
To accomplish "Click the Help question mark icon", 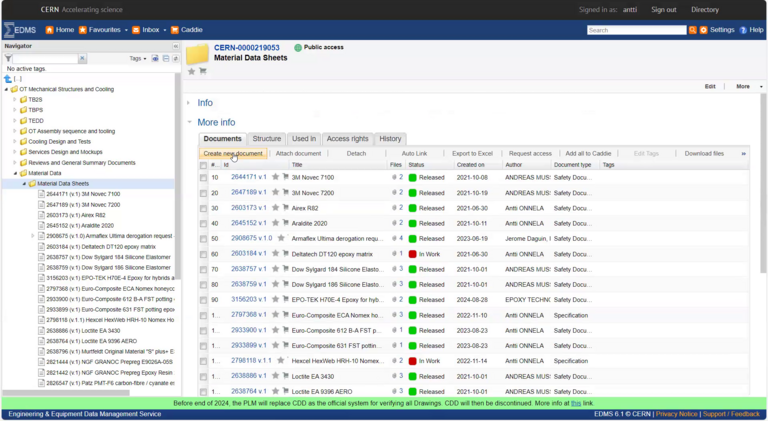I will click(x=743, y=30).
